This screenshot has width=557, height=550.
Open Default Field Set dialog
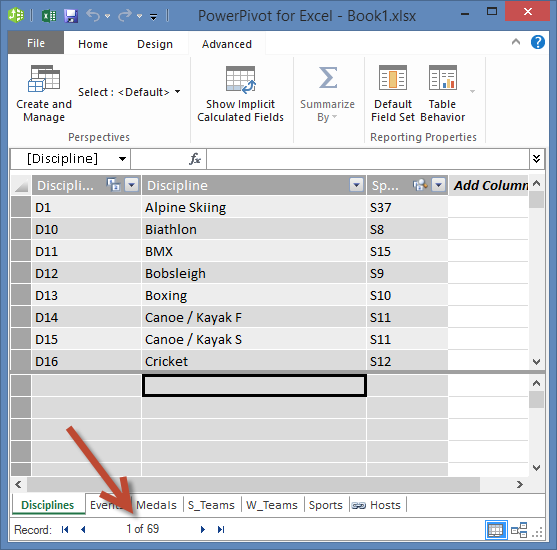click(393, 94)
